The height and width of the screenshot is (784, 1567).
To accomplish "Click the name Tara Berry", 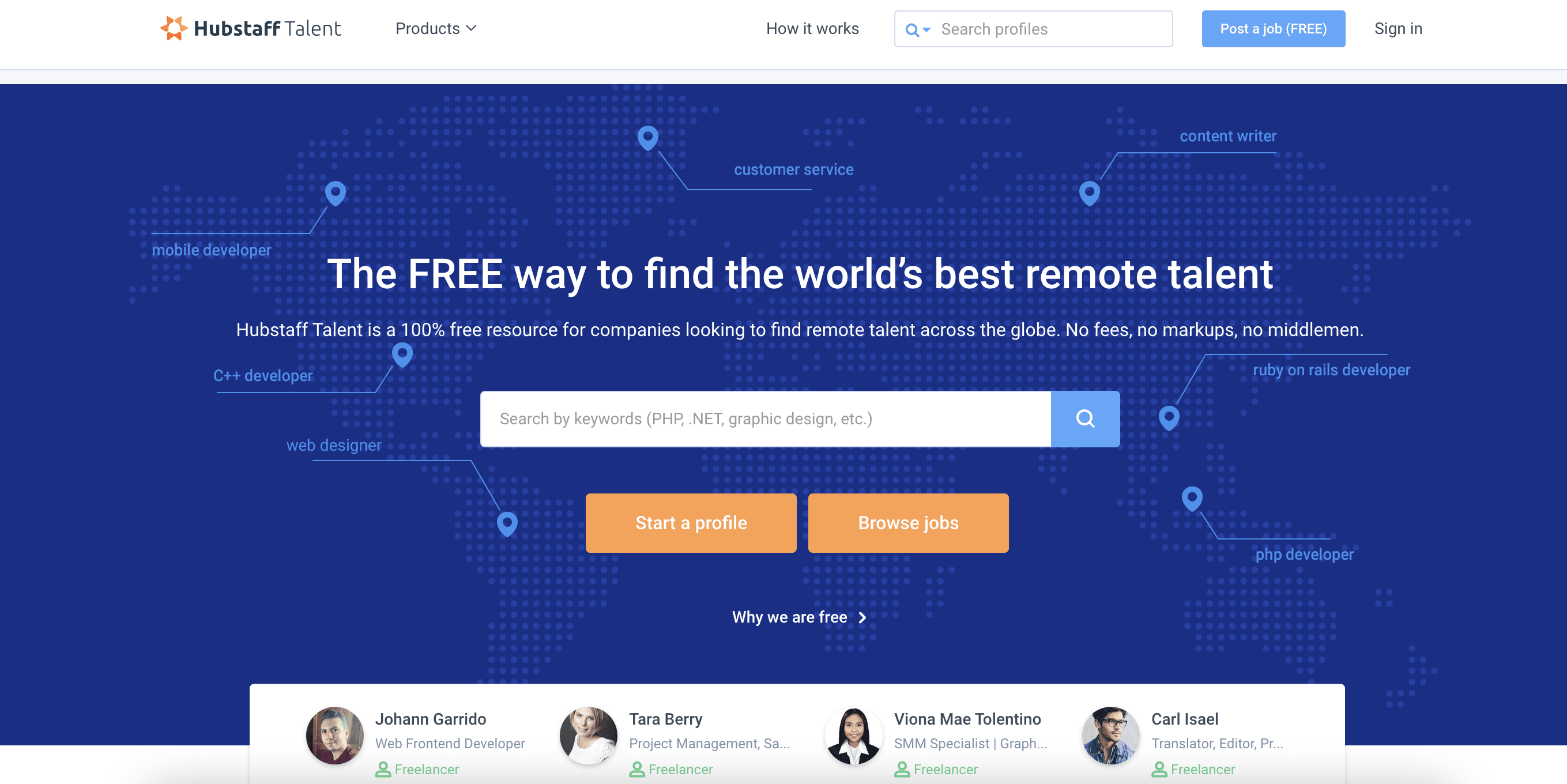I will (665, 719).
